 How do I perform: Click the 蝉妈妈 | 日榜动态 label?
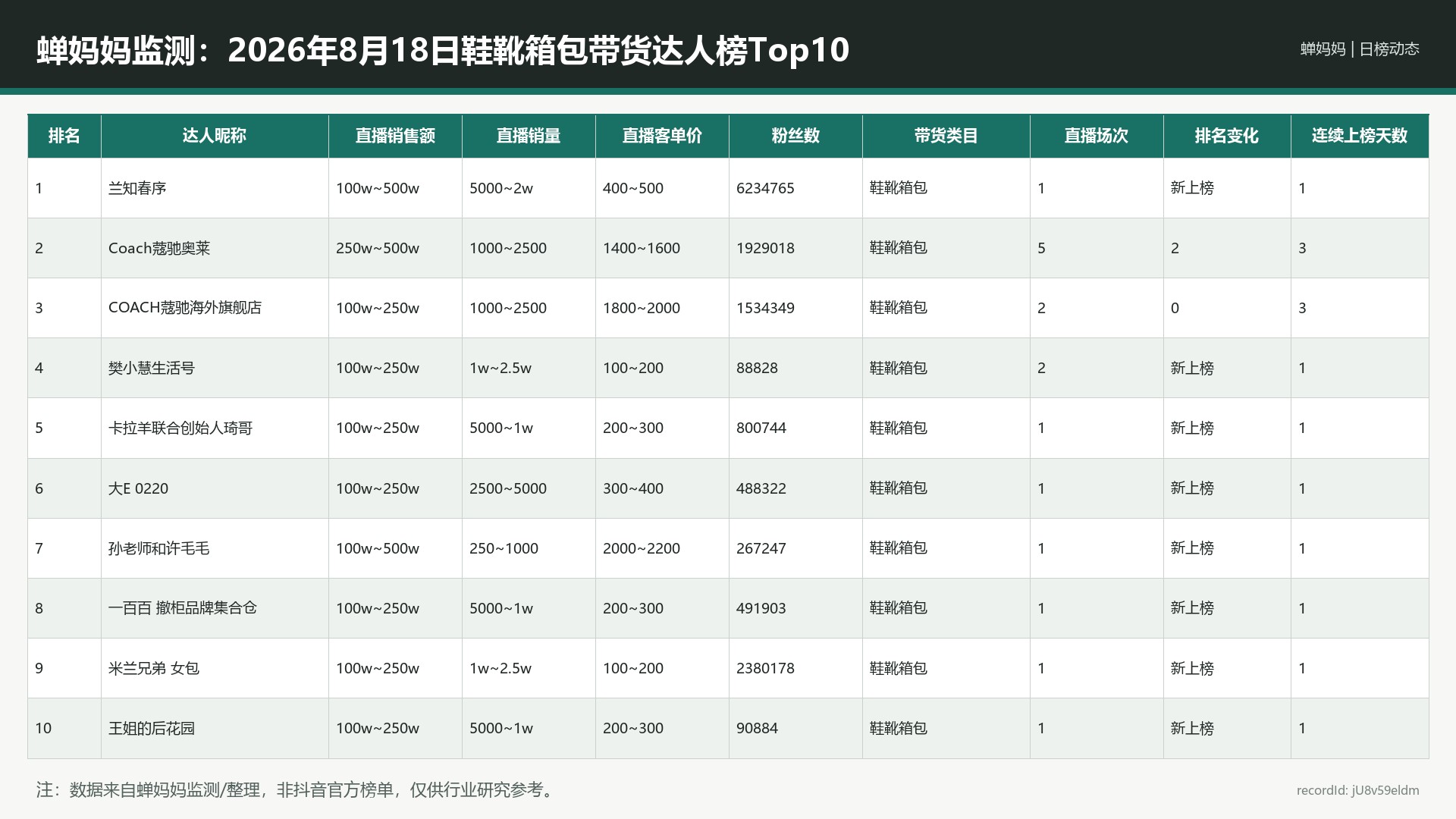coord(1360,49)
